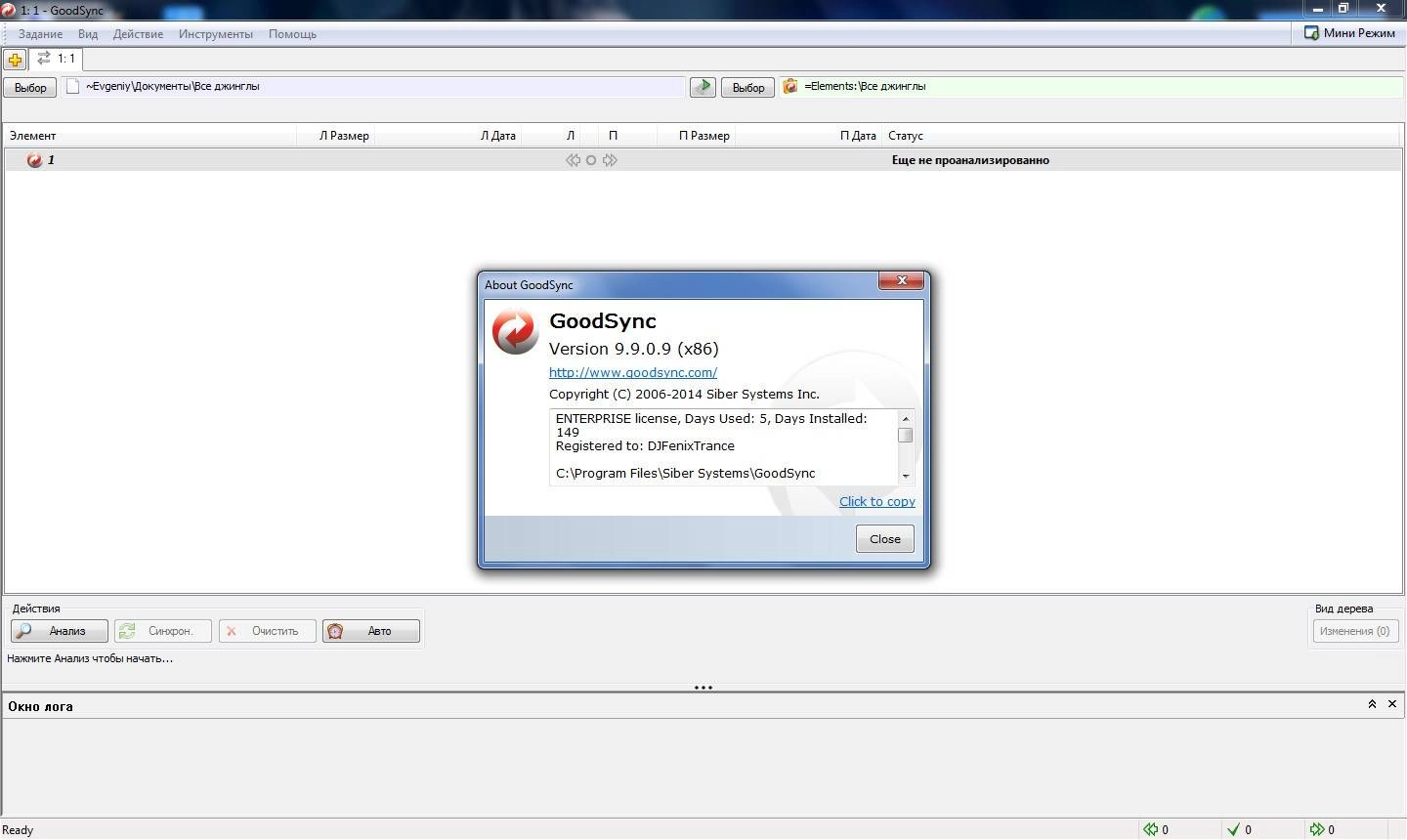Viewport: 1407px width, 840px height.
Task: Open the Действие menu
Action: coord(138,34)
